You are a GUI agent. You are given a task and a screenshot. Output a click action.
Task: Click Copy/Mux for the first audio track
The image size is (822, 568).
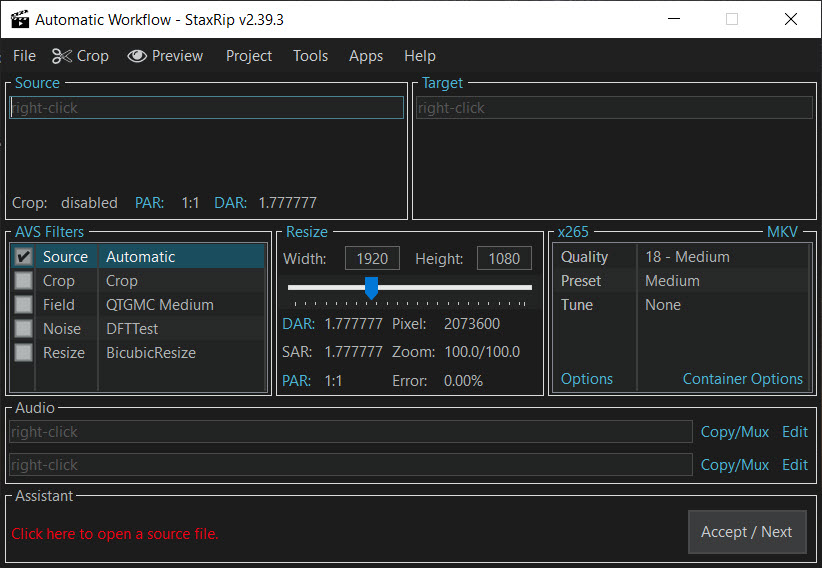[x=734, y=432]
